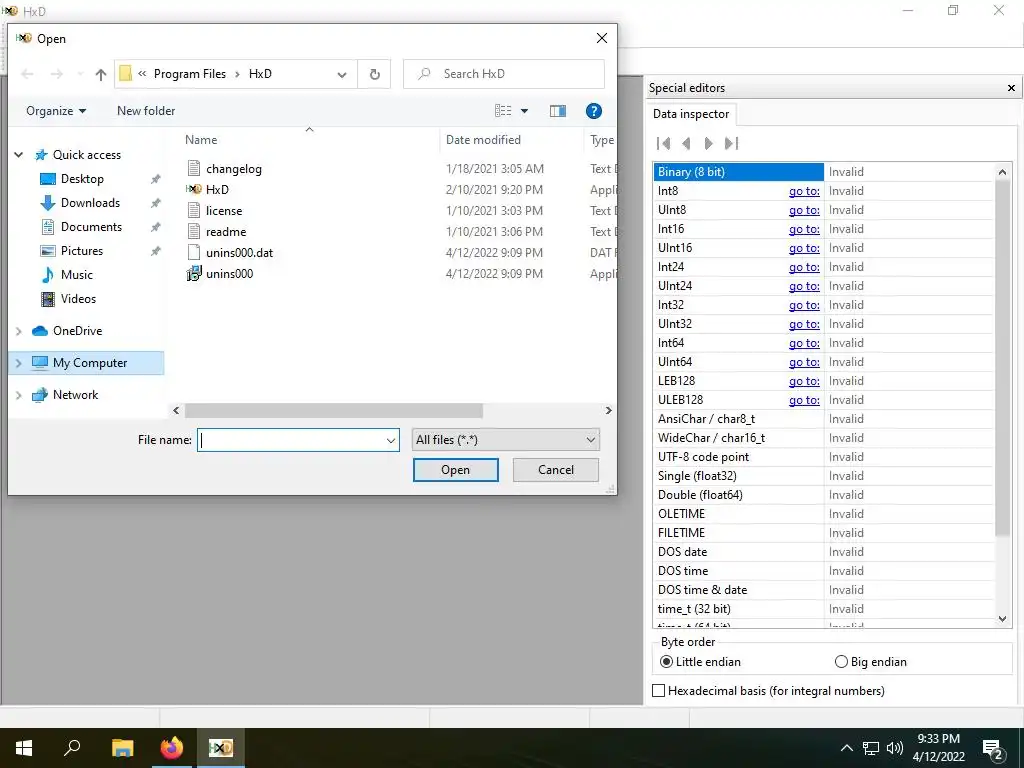Open the Music folder in sidebar

(76, 275)
